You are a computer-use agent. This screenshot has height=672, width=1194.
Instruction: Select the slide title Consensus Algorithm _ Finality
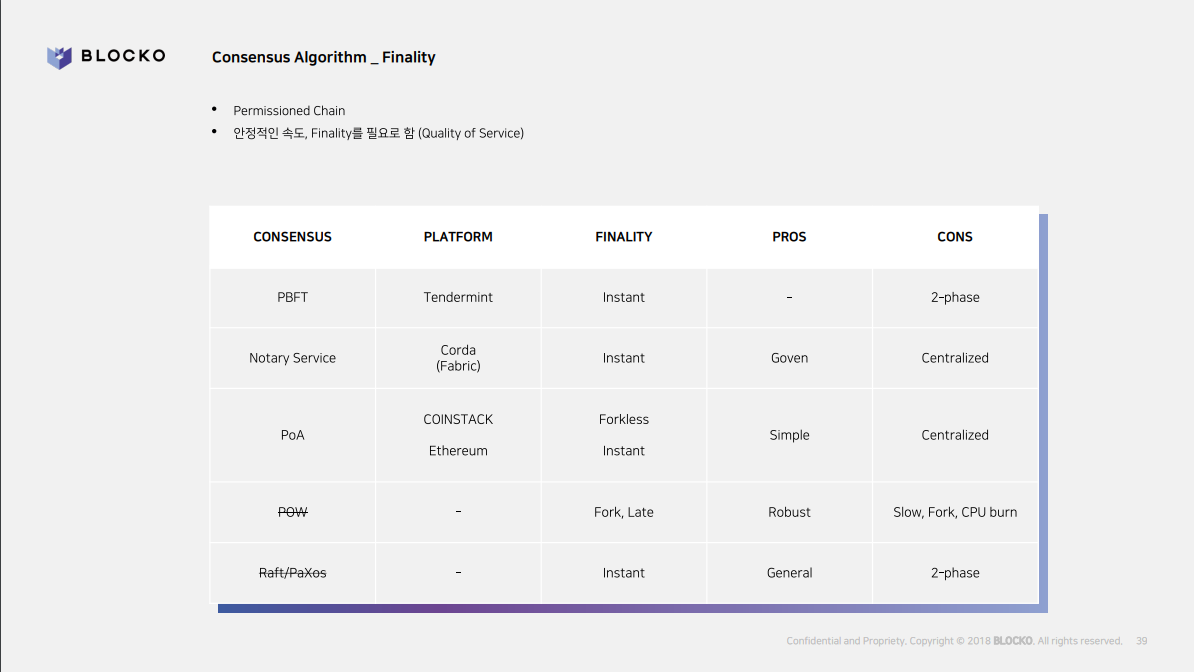pos(323,57)
